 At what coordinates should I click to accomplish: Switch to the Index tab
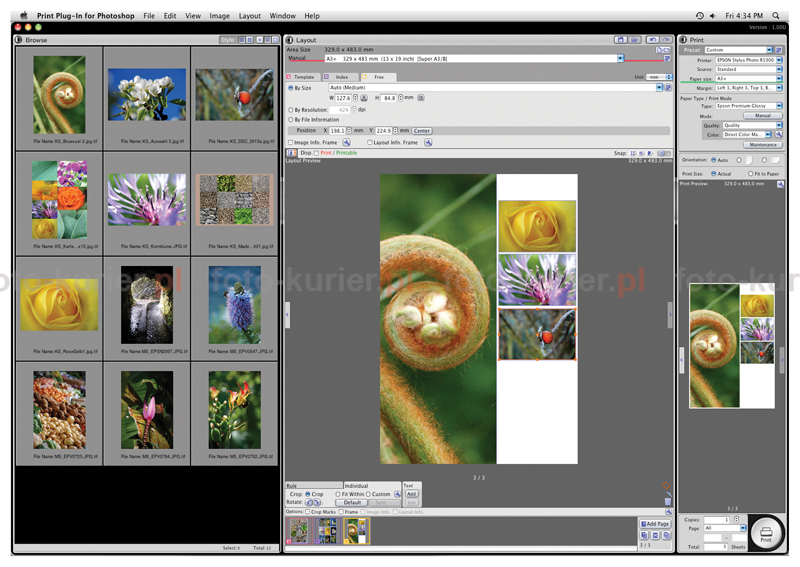pyautogui.click(x=342, y=77)
